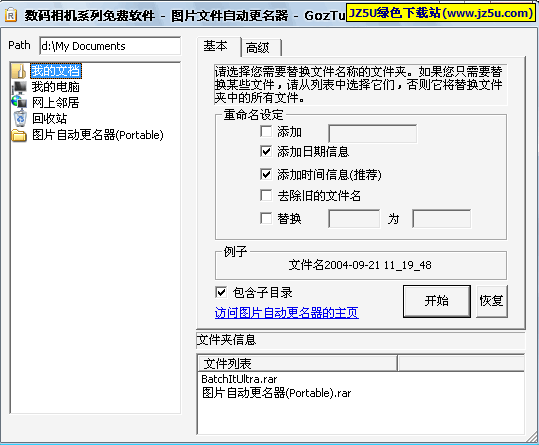Screen dimensions: 539x445
Task: Uncheck 添加日期信息 checkbox
Action: [266, 151]
